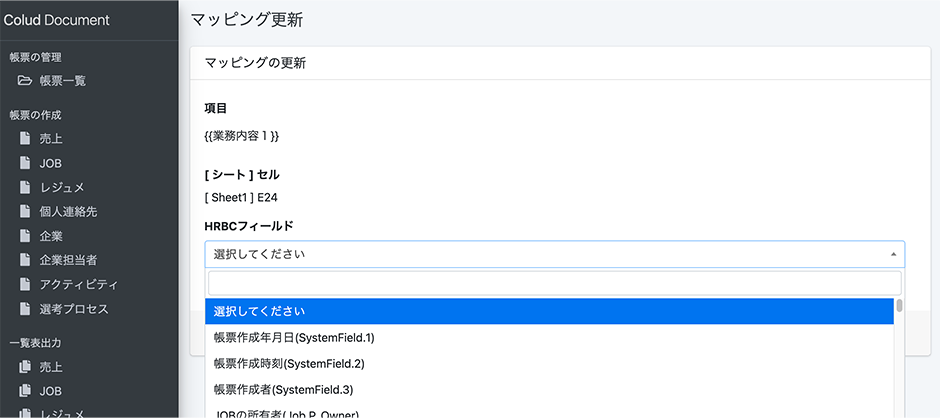Click the search field inside the dropdown
Image resolution: width=940 pixels, height=418 pixels.
click(x=554, y=283)
